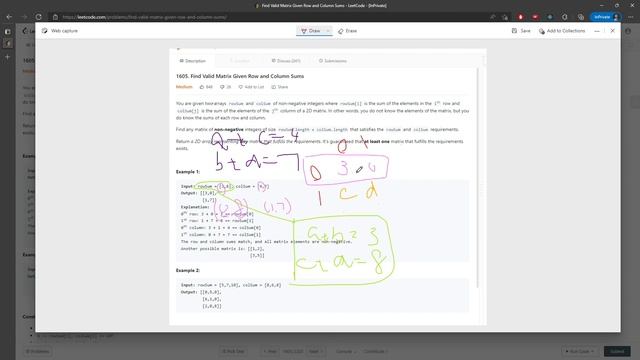Switch to the Discuss tab
Screen dimensions: 640x360
(286, 61)
